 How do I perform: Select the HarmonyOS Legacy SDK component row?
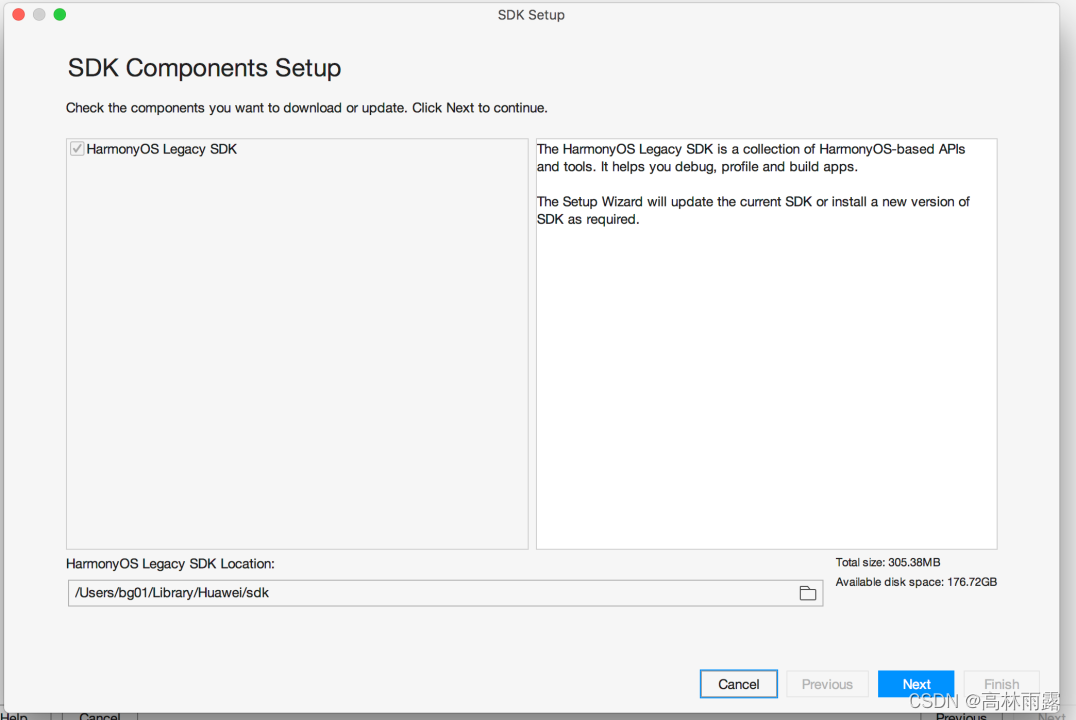click(297, 149)
